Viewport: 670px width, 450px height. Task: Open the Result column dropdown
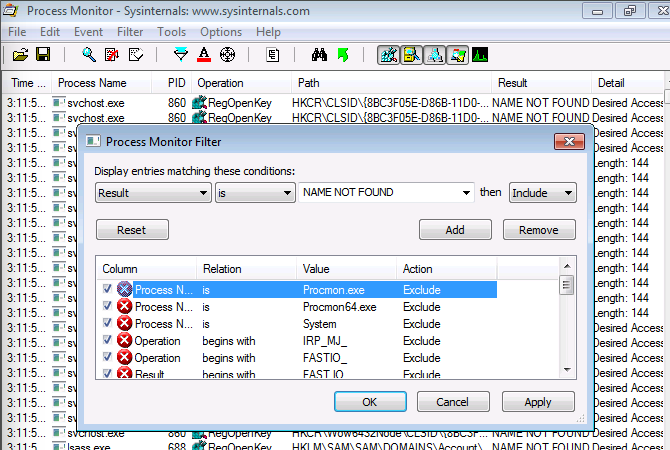(x=153, y=193)
